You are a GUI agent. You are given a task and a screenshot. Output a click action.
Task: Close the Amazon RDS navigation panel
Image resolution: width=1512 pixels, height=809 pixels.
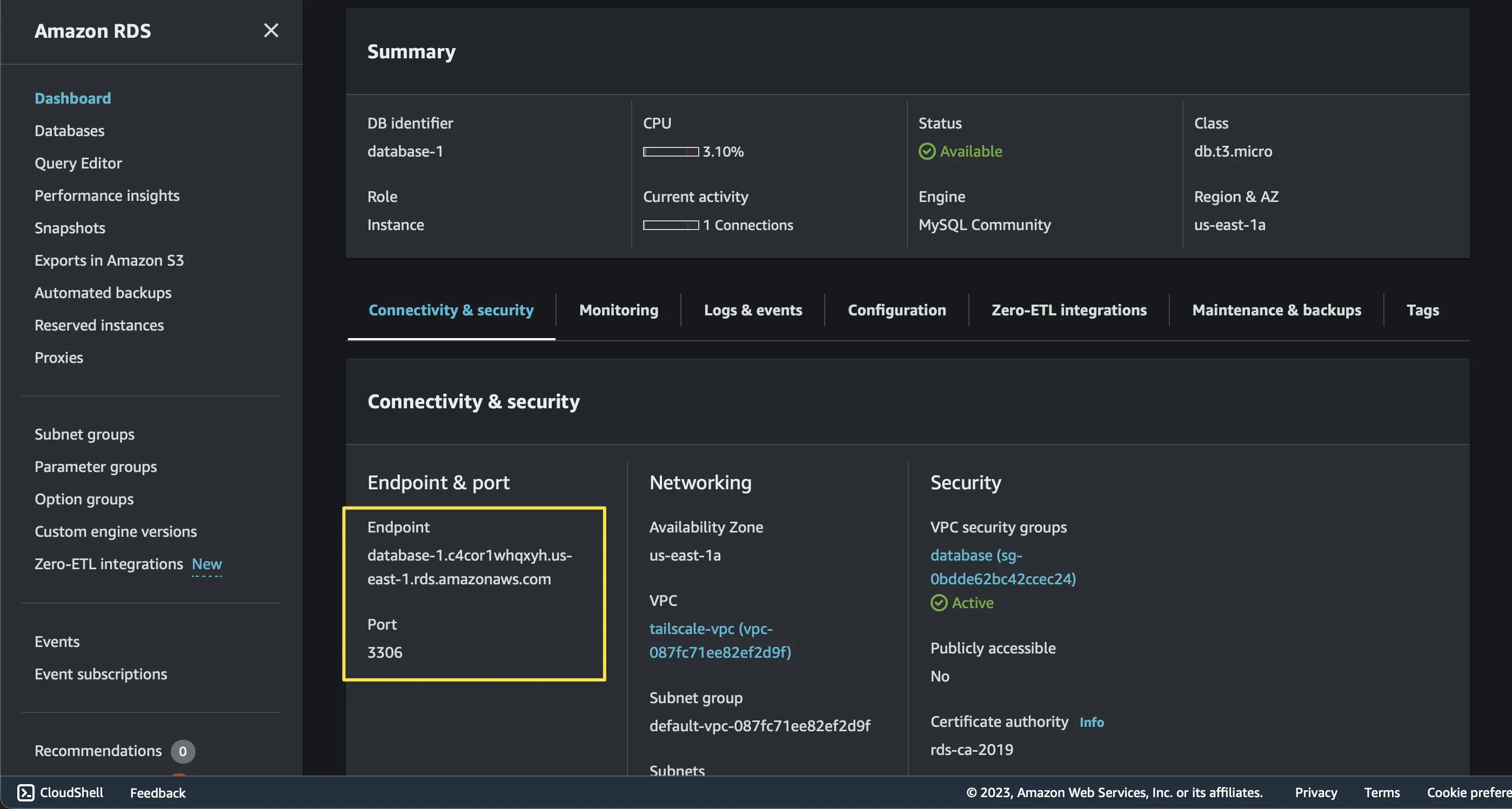pyautogui.click(x=271, y=30)
